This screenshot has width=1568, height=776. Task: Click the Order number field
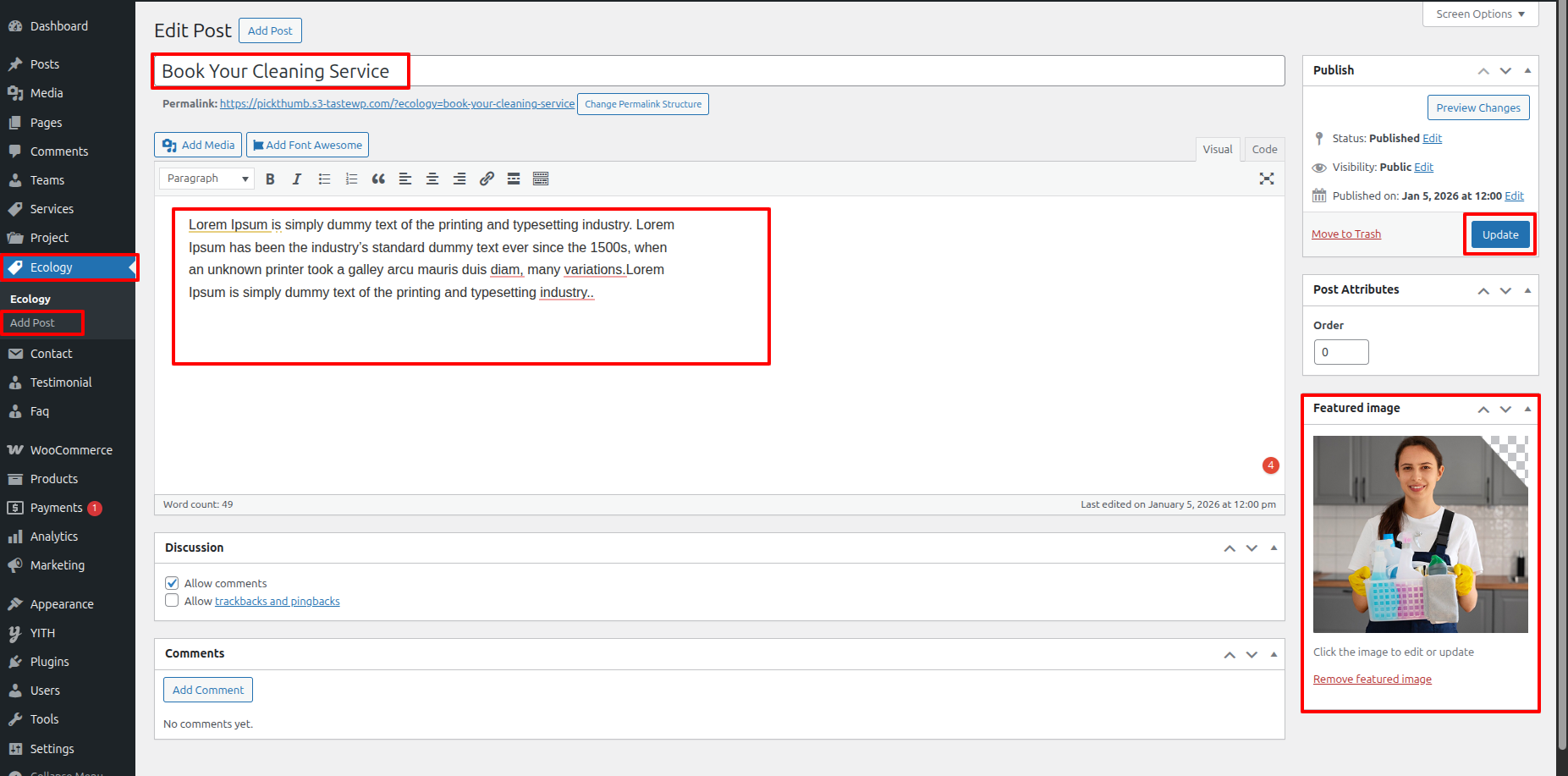pos(1340,352)
